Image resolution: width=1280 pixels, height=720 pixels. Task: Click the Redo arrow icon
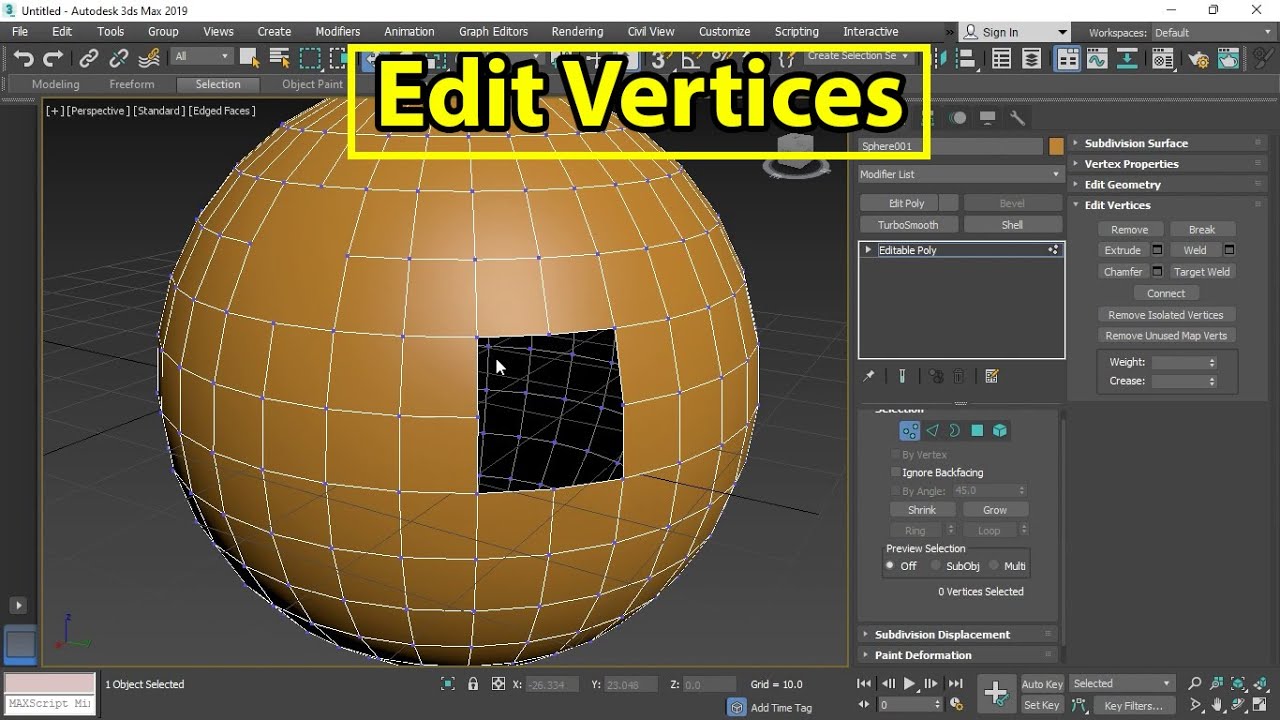53,58
